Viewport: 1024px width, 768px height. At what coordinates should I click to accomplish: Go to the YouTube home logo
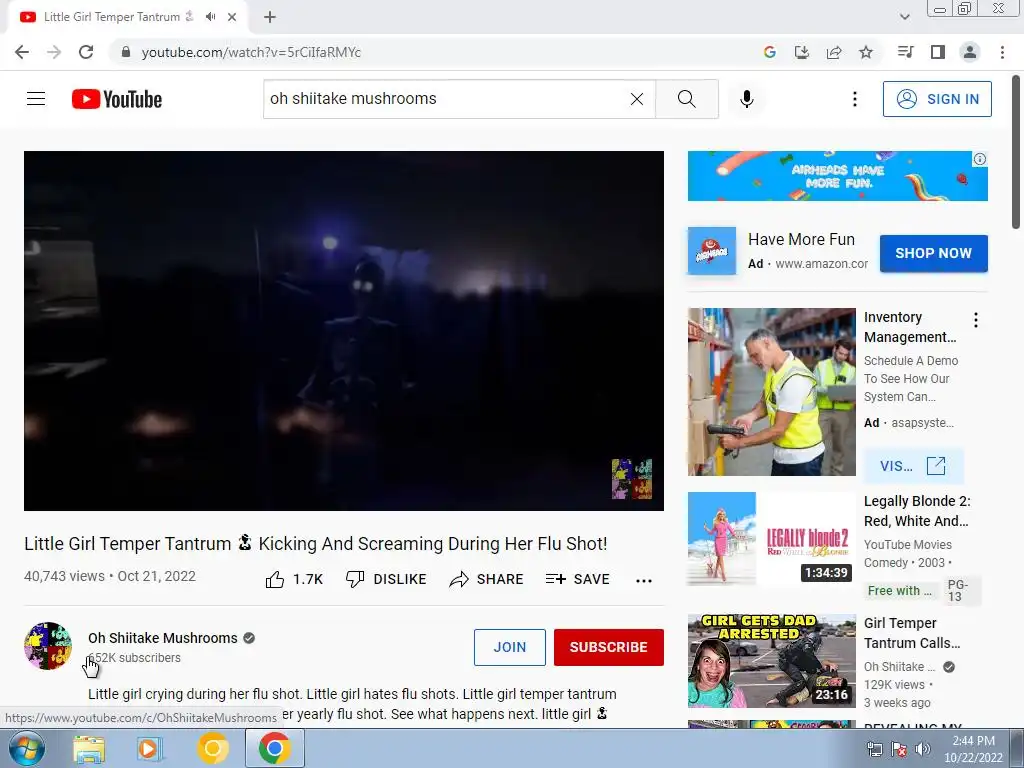click(117, 99)
